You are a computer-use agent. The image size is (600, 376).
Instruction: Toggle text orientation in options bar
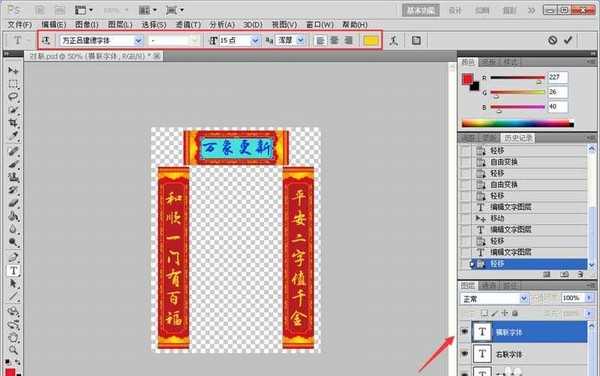[46, 40]
